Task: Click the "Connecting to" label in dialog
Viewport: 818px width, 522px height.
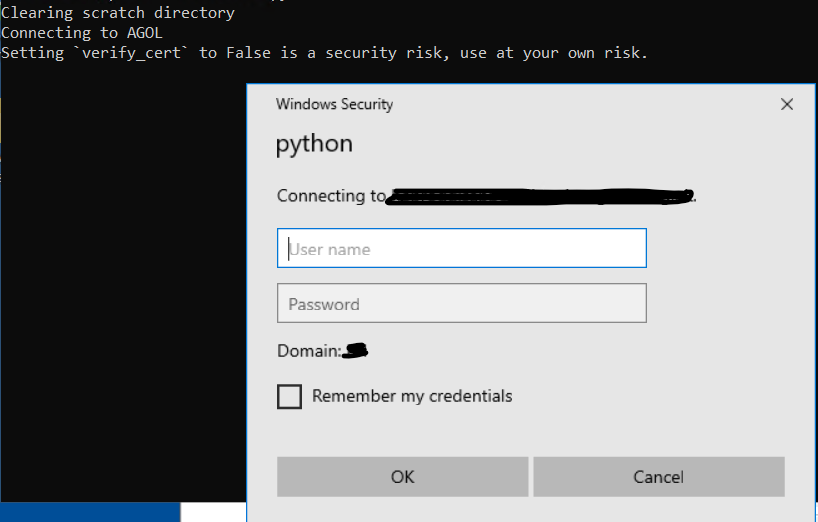Action: [330, 196]
